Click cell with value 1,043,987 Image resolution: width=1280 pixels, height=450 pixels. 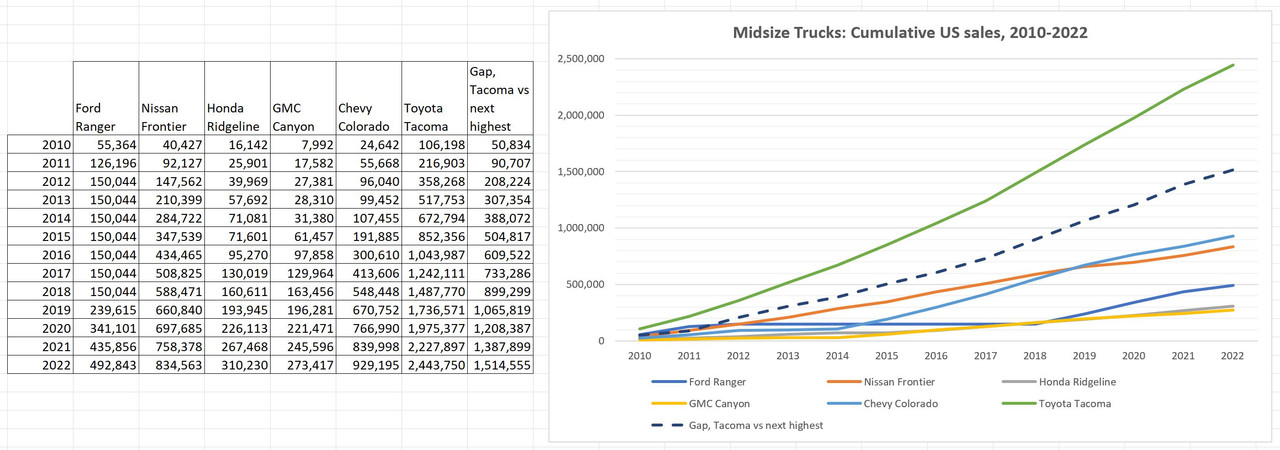click(434, 254)
